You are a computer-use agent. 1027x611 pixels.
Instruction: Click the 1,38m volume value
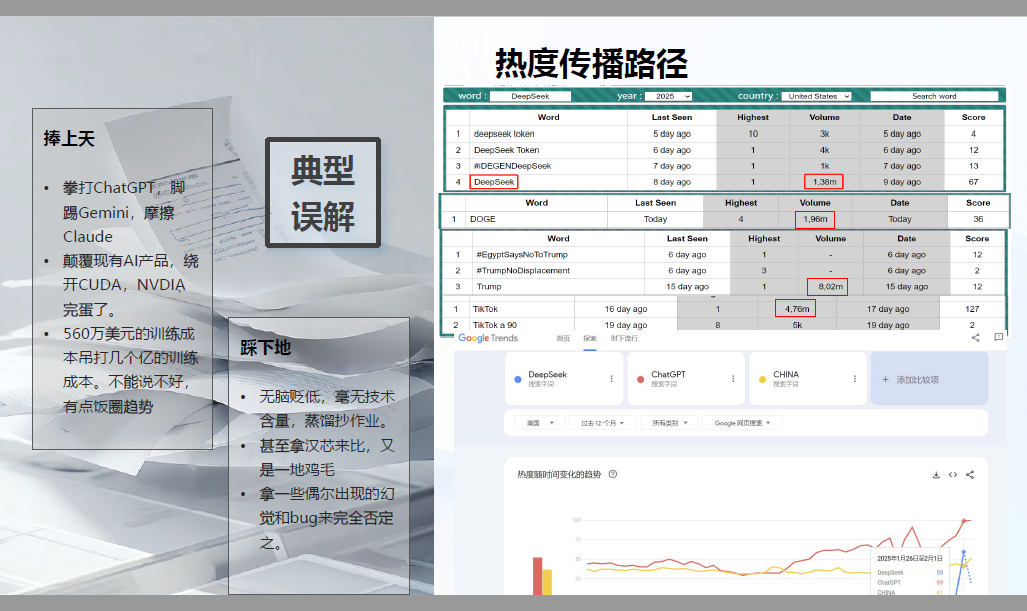[824, 182]
